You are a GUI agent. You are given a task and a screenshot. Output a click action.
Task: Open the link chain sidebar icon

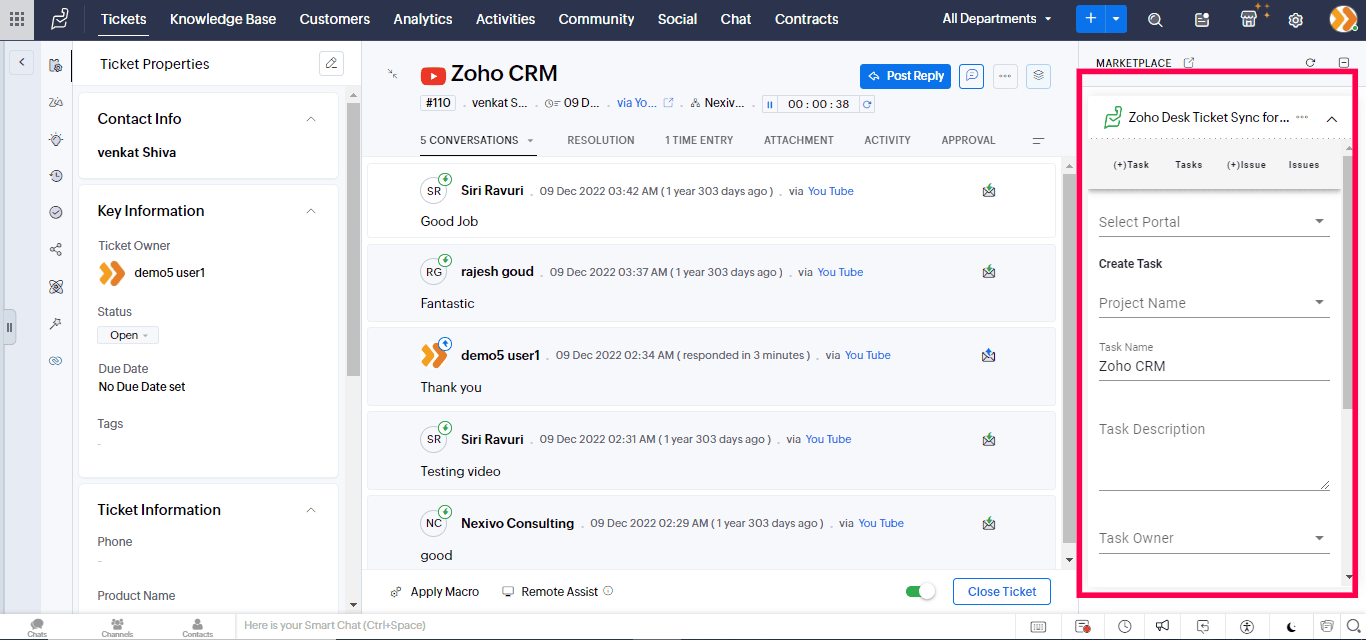coord(56,361)
